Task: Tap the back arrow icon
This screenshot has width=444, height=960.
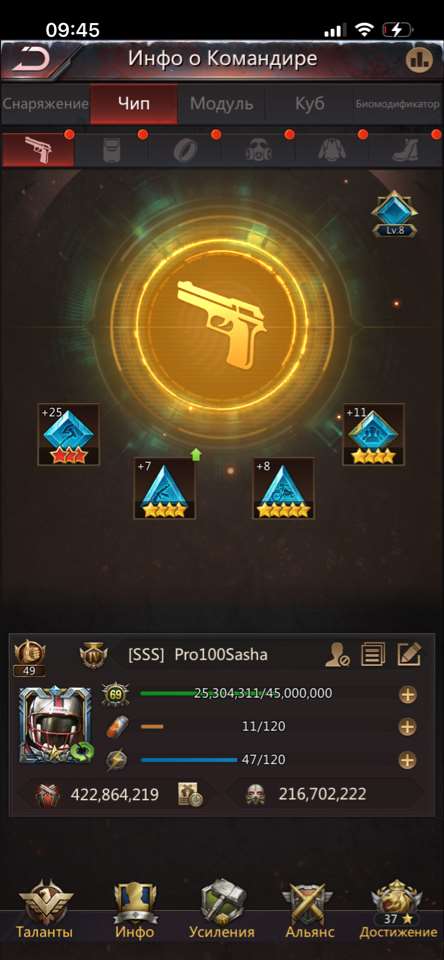Action: click(31, 59)
